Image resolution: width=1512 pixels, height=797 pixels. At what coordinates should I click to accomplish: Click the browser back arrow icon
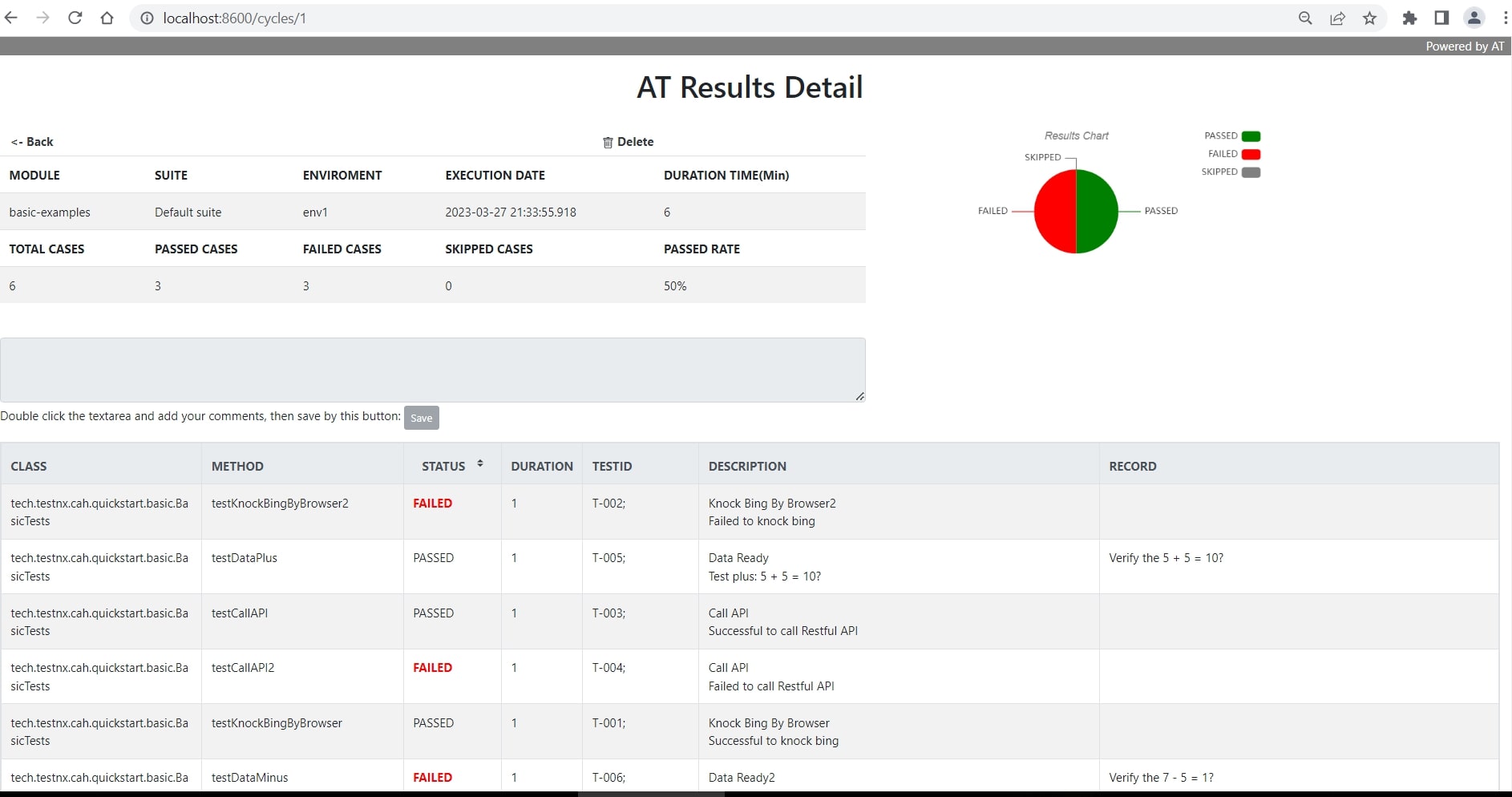point(11,18)
